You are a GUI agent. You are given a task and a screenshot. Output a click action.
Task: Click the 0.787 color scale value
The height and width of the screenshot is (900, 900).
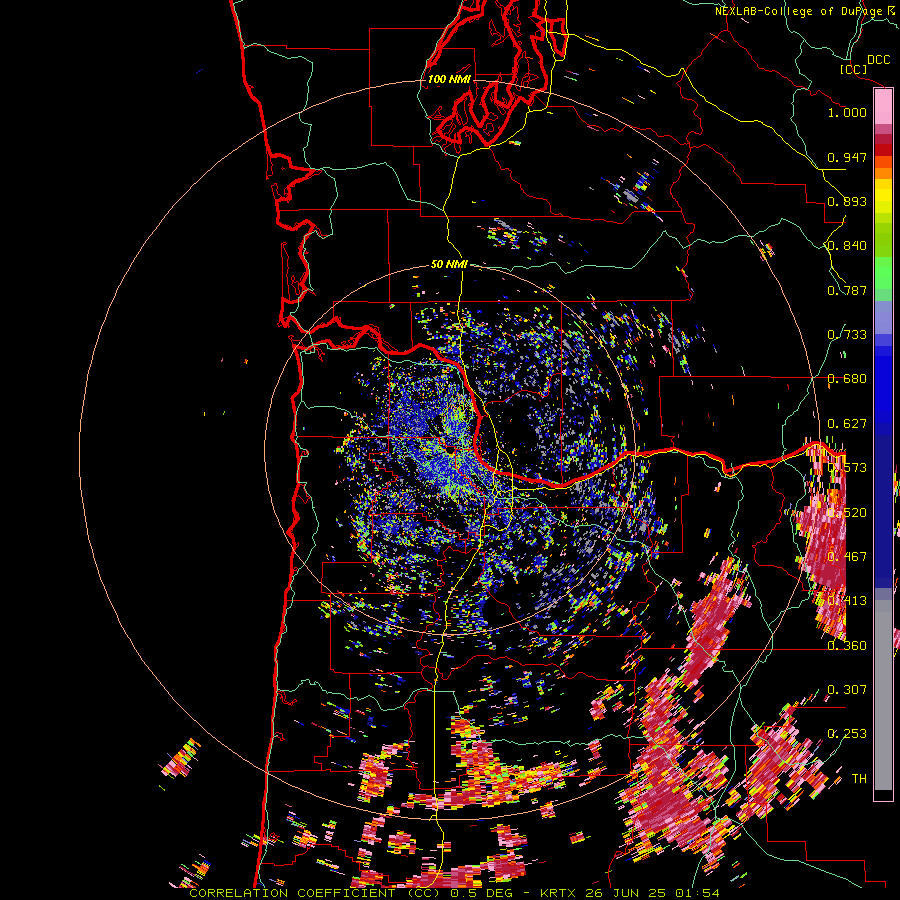(x=847, y=290)
